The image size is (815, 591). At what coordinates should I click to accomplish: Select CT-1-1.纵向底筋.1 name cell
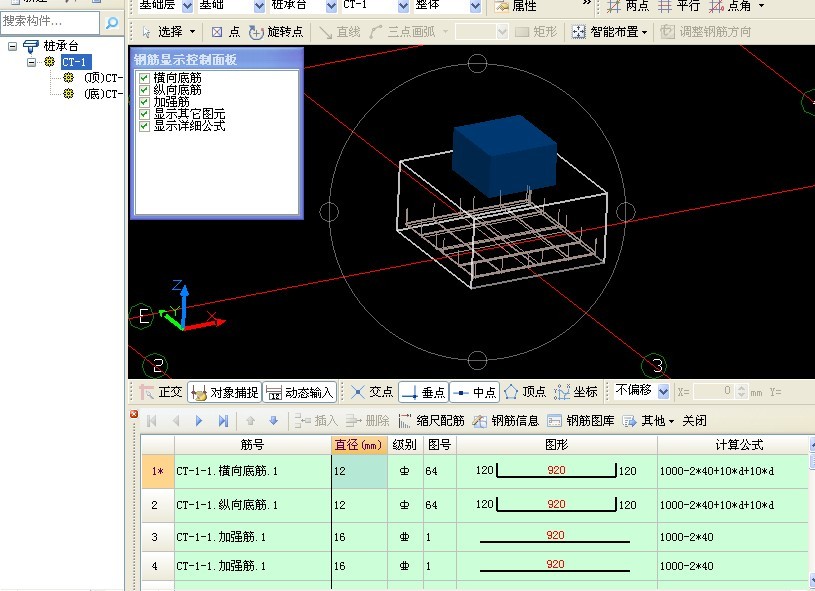pos(253,505)
